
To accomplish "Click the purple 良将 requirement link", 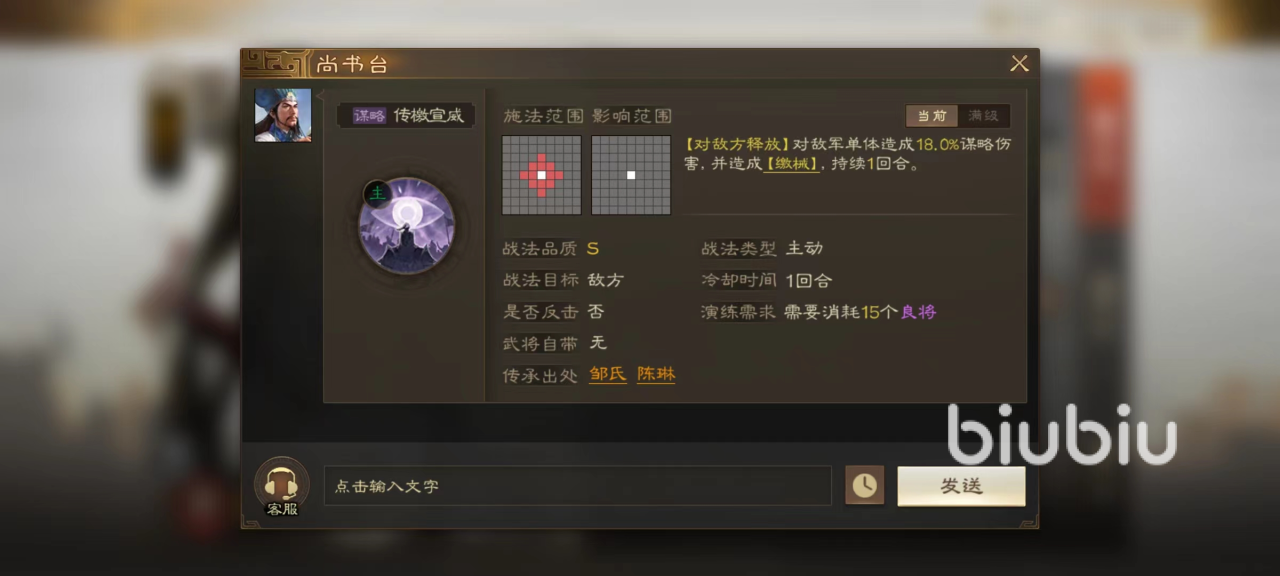I will pos(918,312).
